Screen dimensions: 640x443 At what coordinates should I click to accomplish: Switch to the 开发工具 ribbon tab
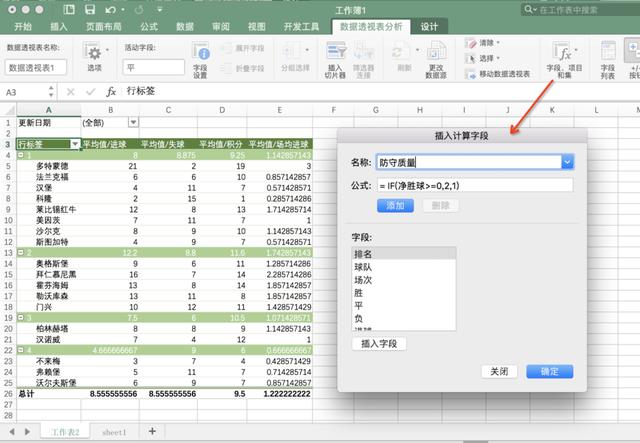[x=301, y=27]
